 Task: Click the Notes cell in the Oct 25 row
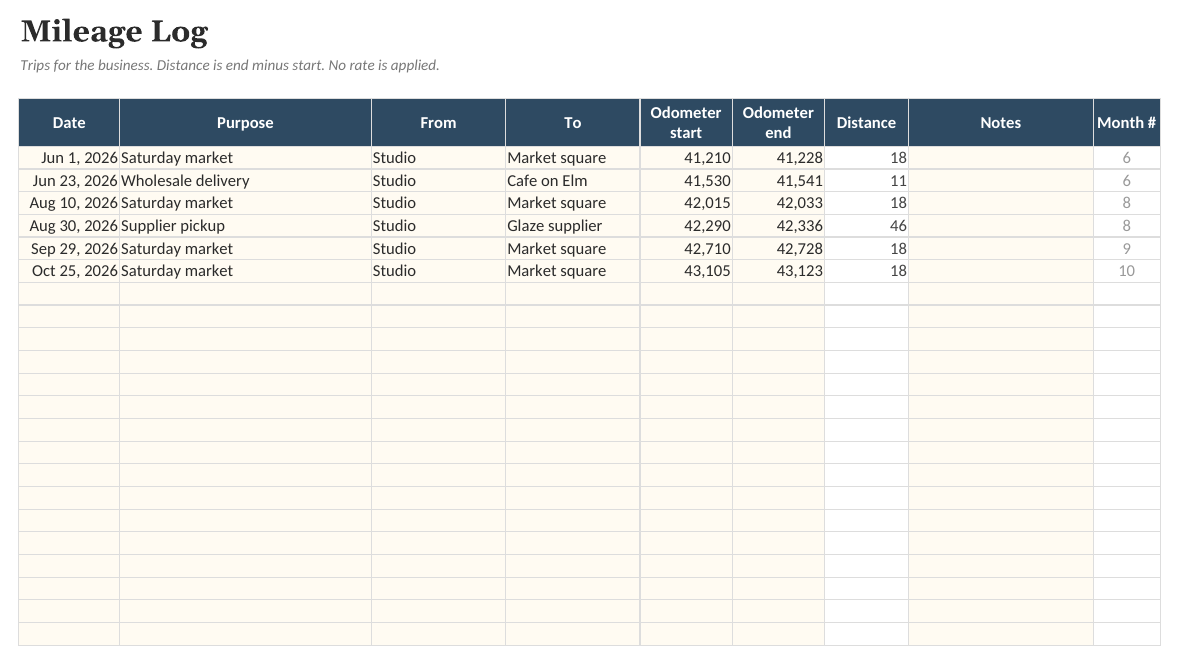(1001, 271)
